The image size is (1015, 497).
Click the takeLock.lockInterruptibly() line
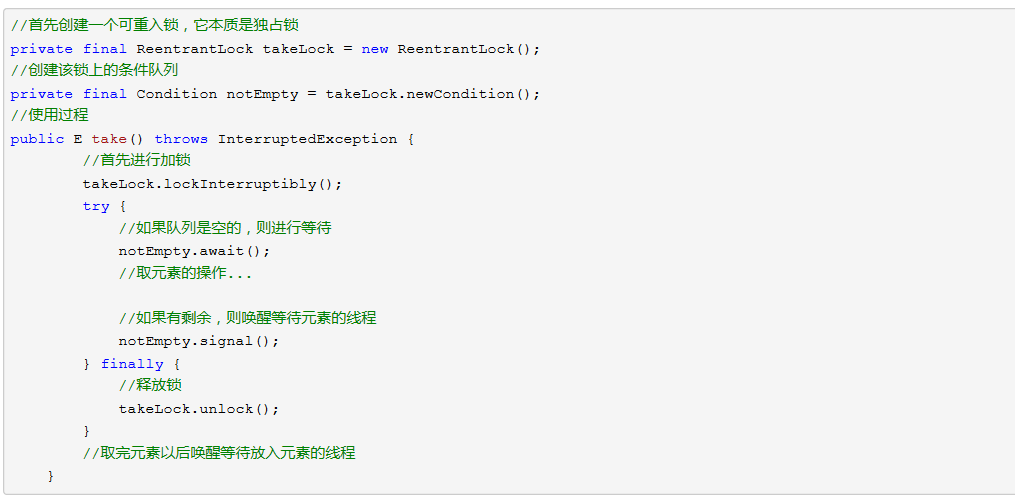click(x=212, y=184)
